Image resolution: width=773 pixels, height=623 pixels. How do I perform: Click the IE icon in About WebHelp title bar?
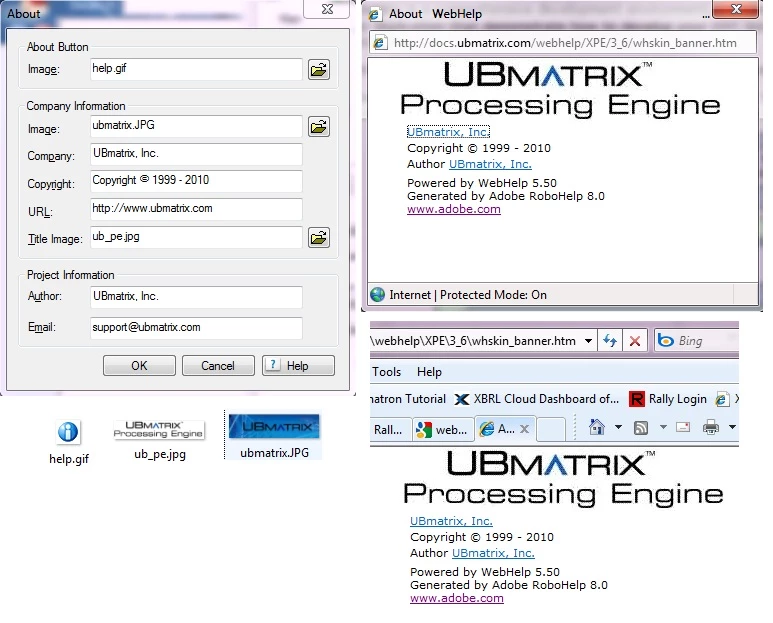click(x=375, y=14)
